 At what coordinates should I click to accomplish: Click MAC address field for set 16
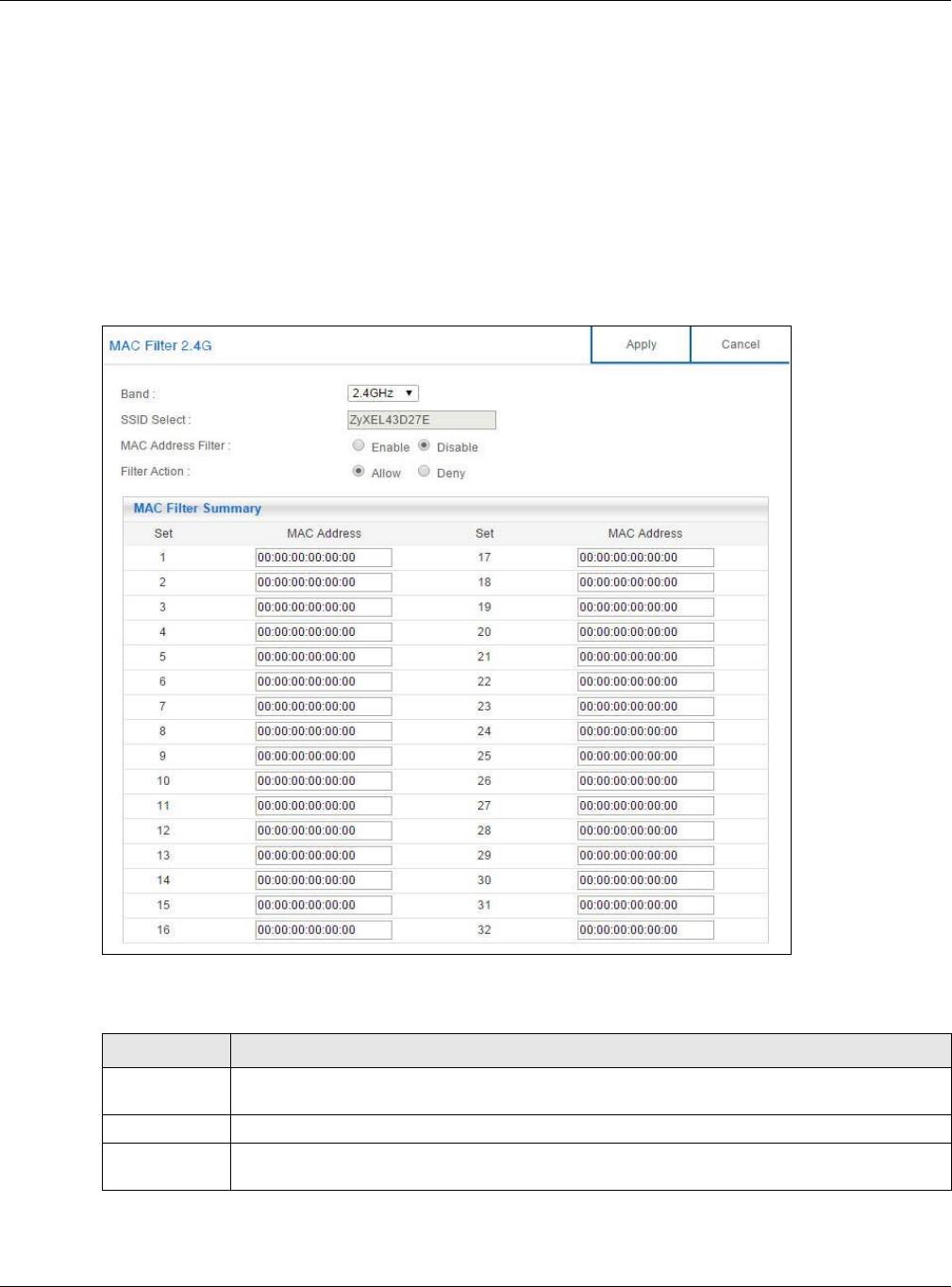click(324, 929)
